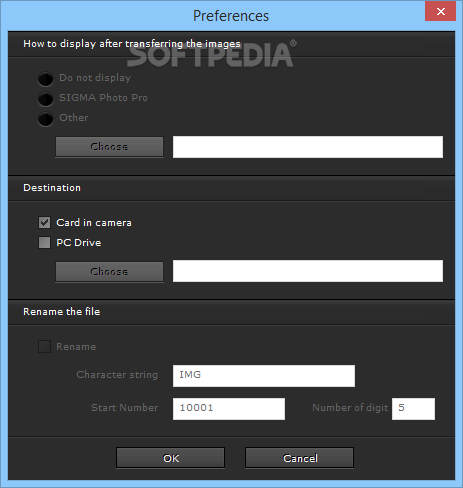463x488 pixels.
Task: Click the Character string field containing IMG
Action: point(264,376)
